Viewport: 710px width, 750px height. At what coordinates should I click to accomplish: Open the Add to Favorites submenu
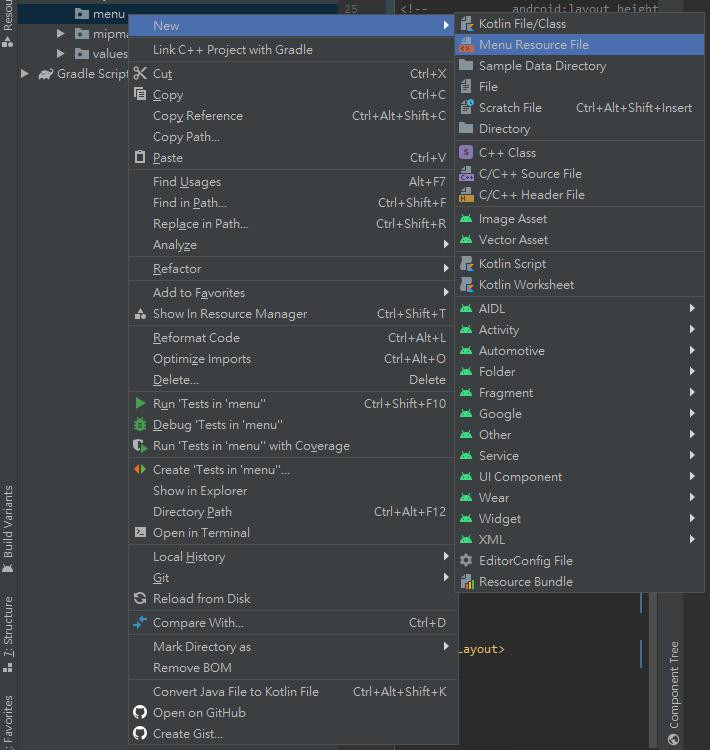click(x=293, y=293)
